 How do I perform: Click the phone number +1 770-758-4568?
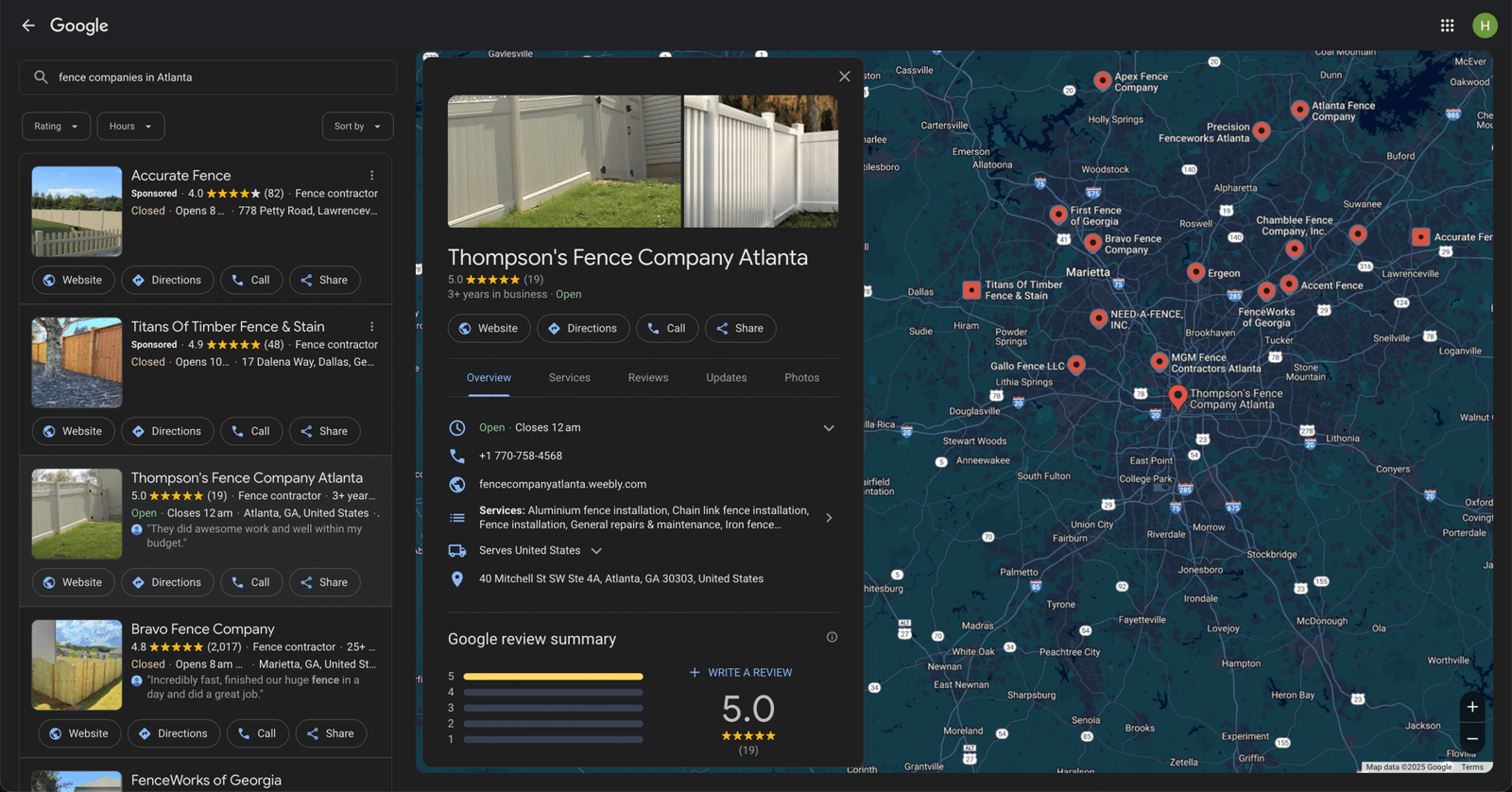pos(521,456)
